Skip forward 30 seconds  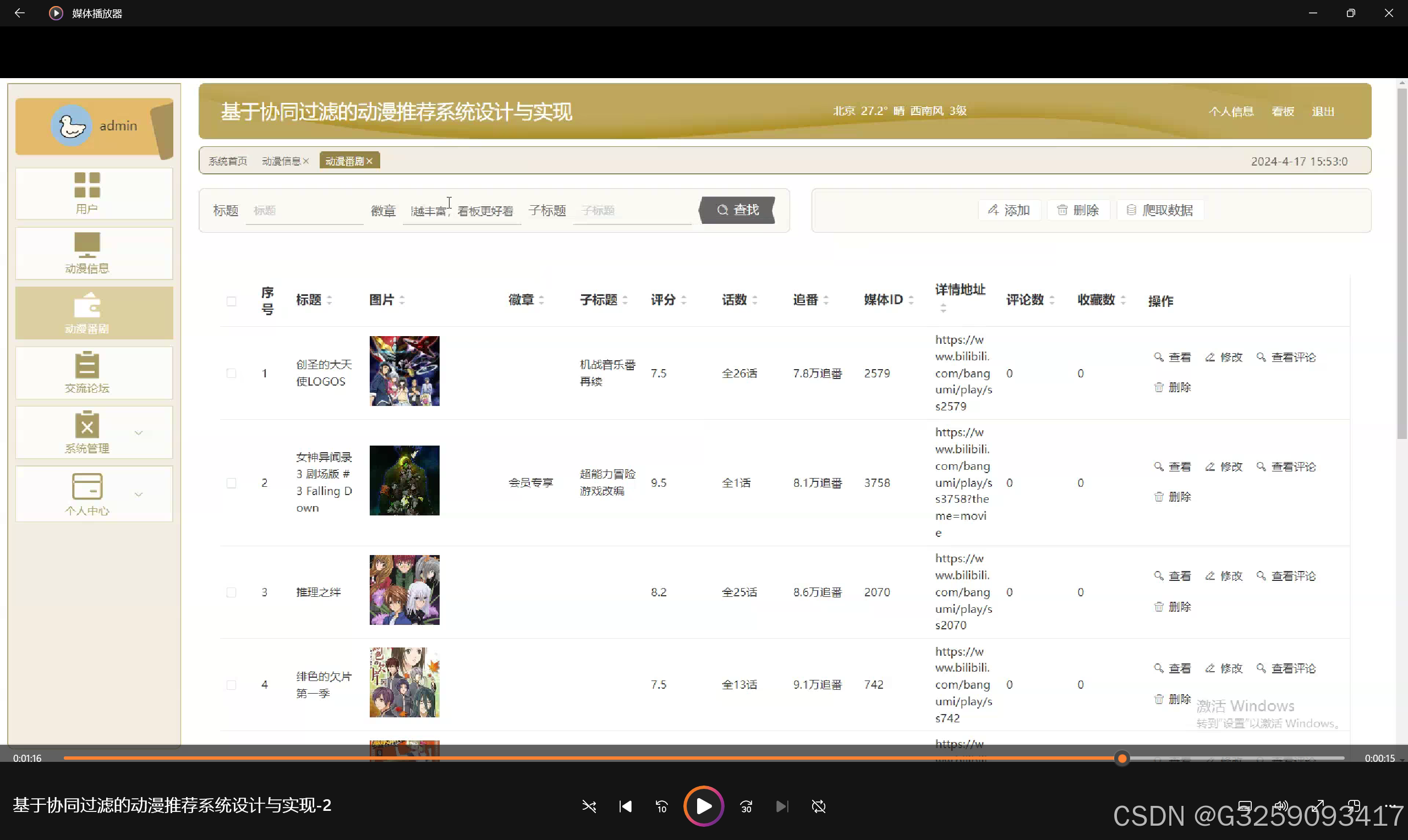click(x=746, y=806)
